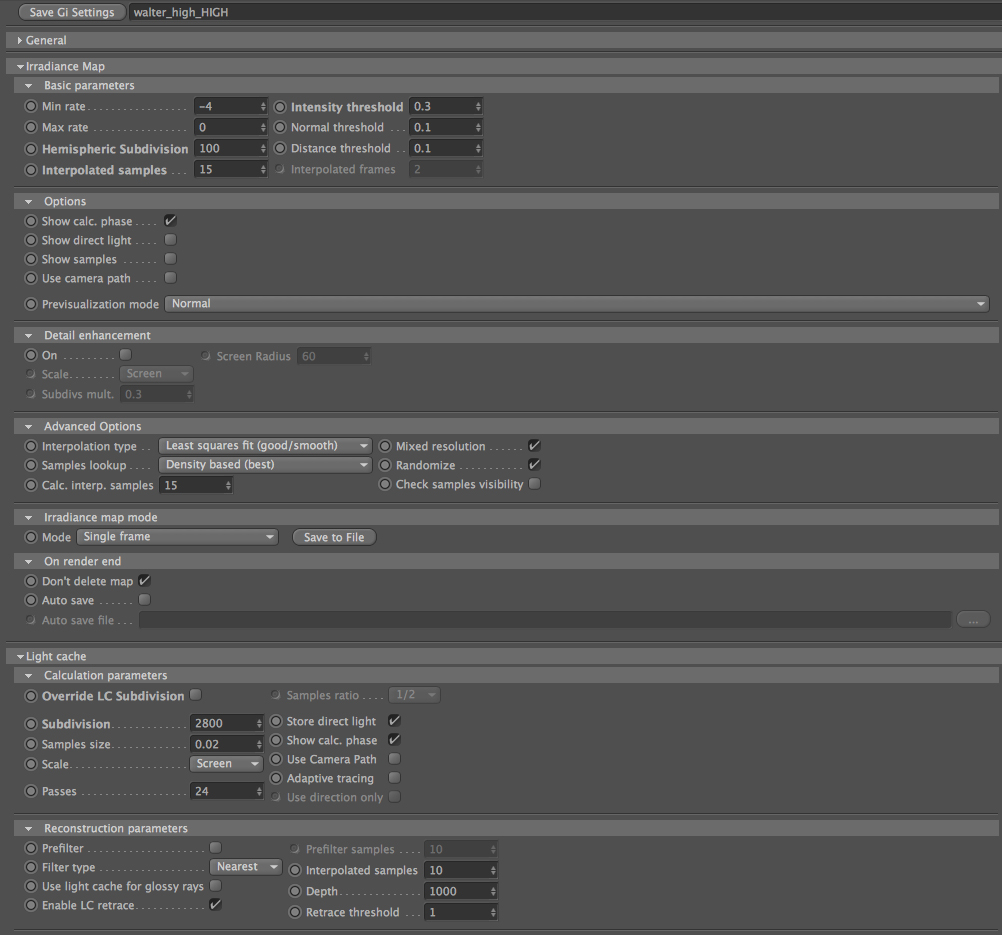Collapse the Advanced Options group

[x=28, y=426]
